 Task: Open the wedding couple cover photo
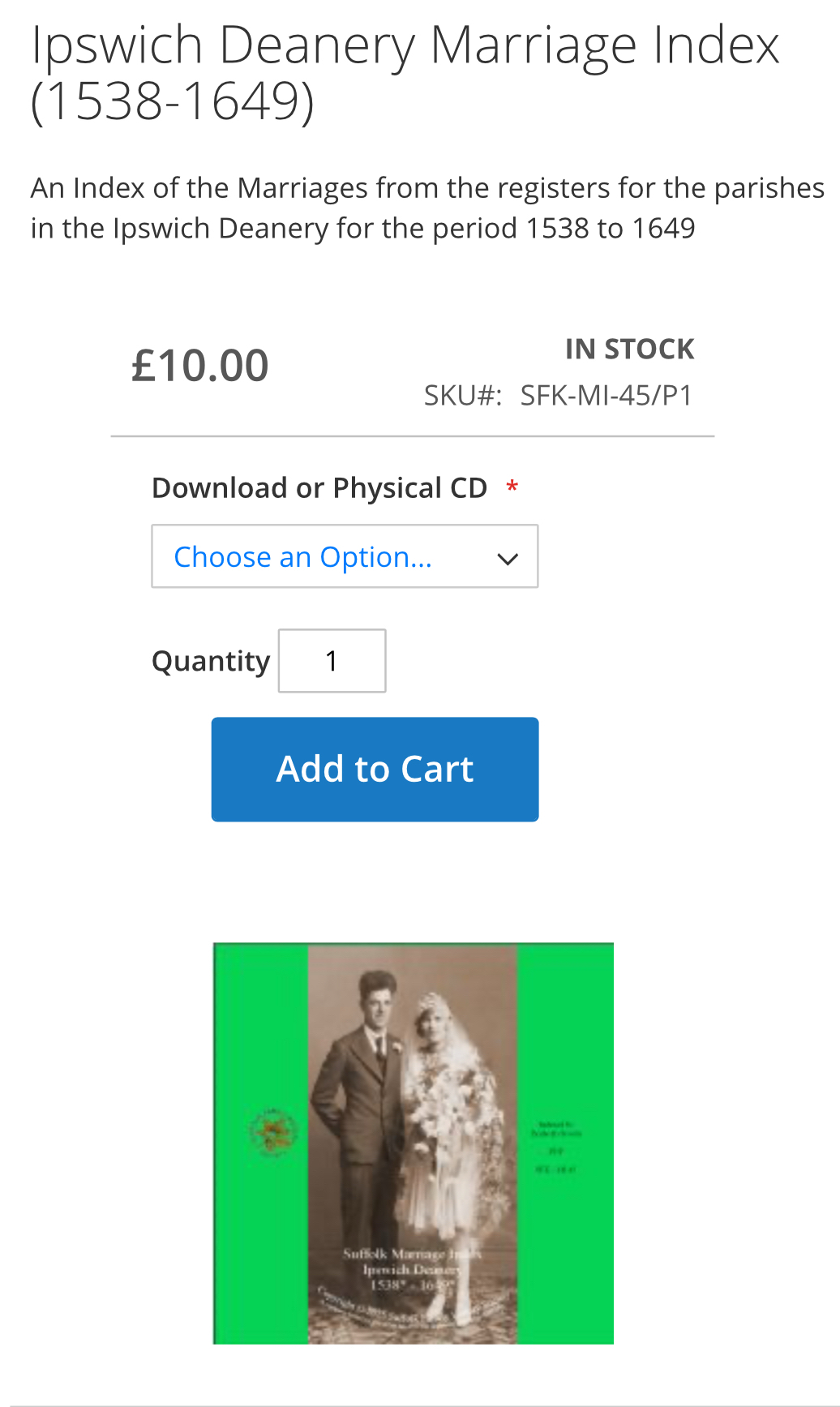click(x=413, y=1143)
